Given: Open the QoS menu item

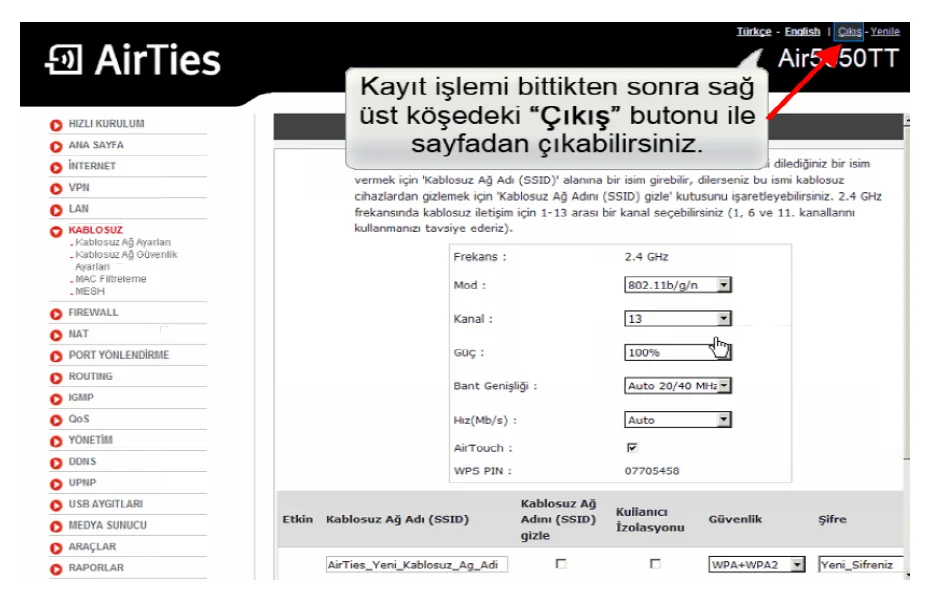Looking at the screenshot, I should click(x=79, y=419).
